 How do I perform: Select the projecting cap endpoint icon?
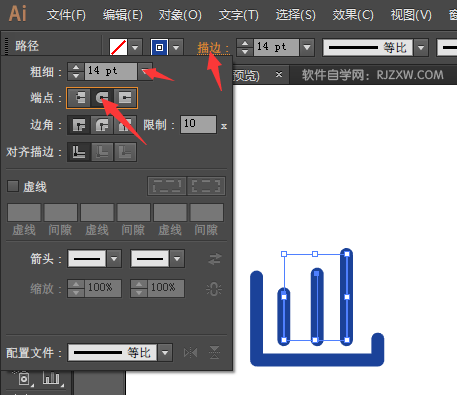(125, 98)
